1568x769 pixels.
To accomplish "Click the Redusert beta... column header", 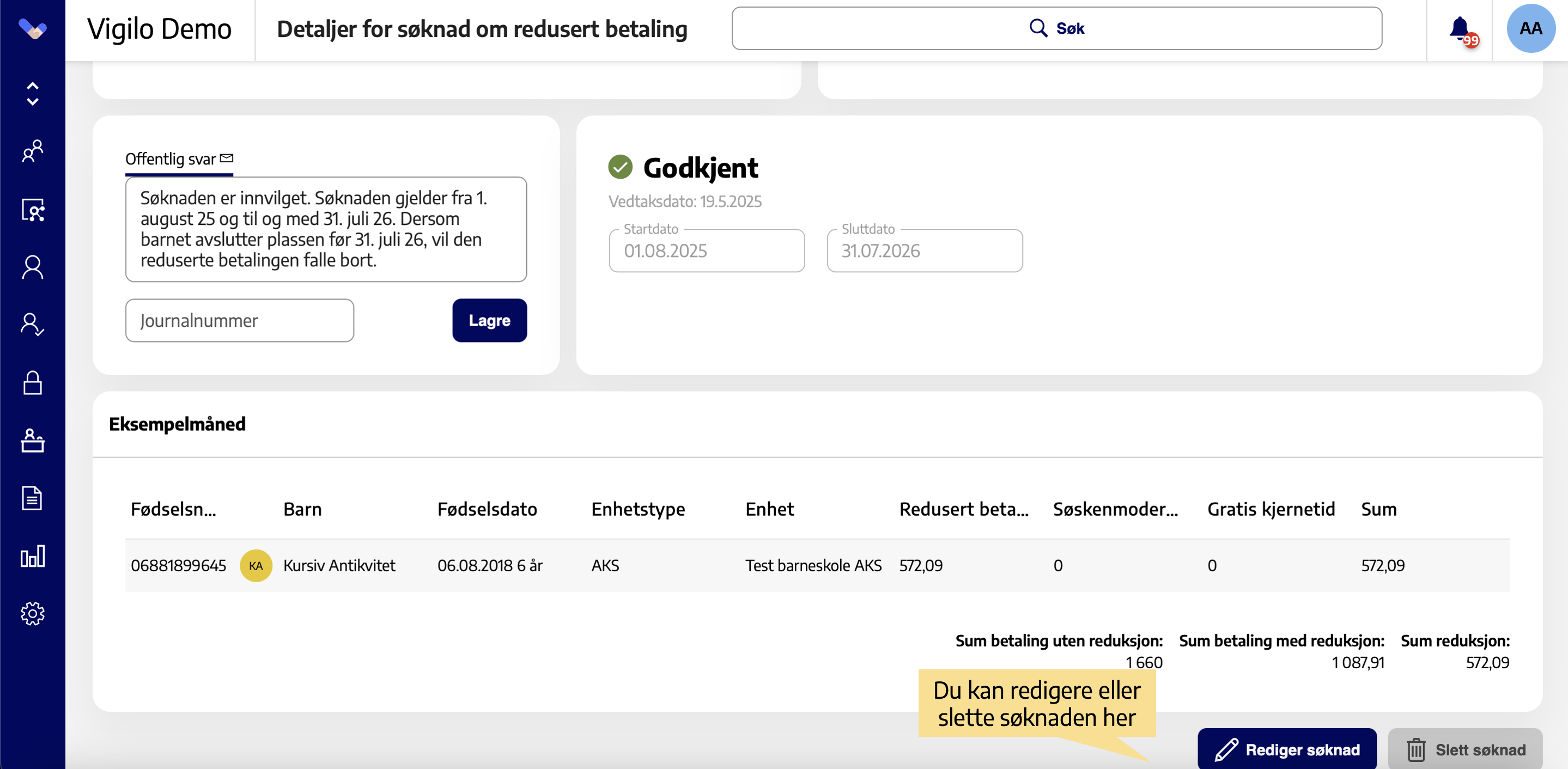I will click(964, 509).
